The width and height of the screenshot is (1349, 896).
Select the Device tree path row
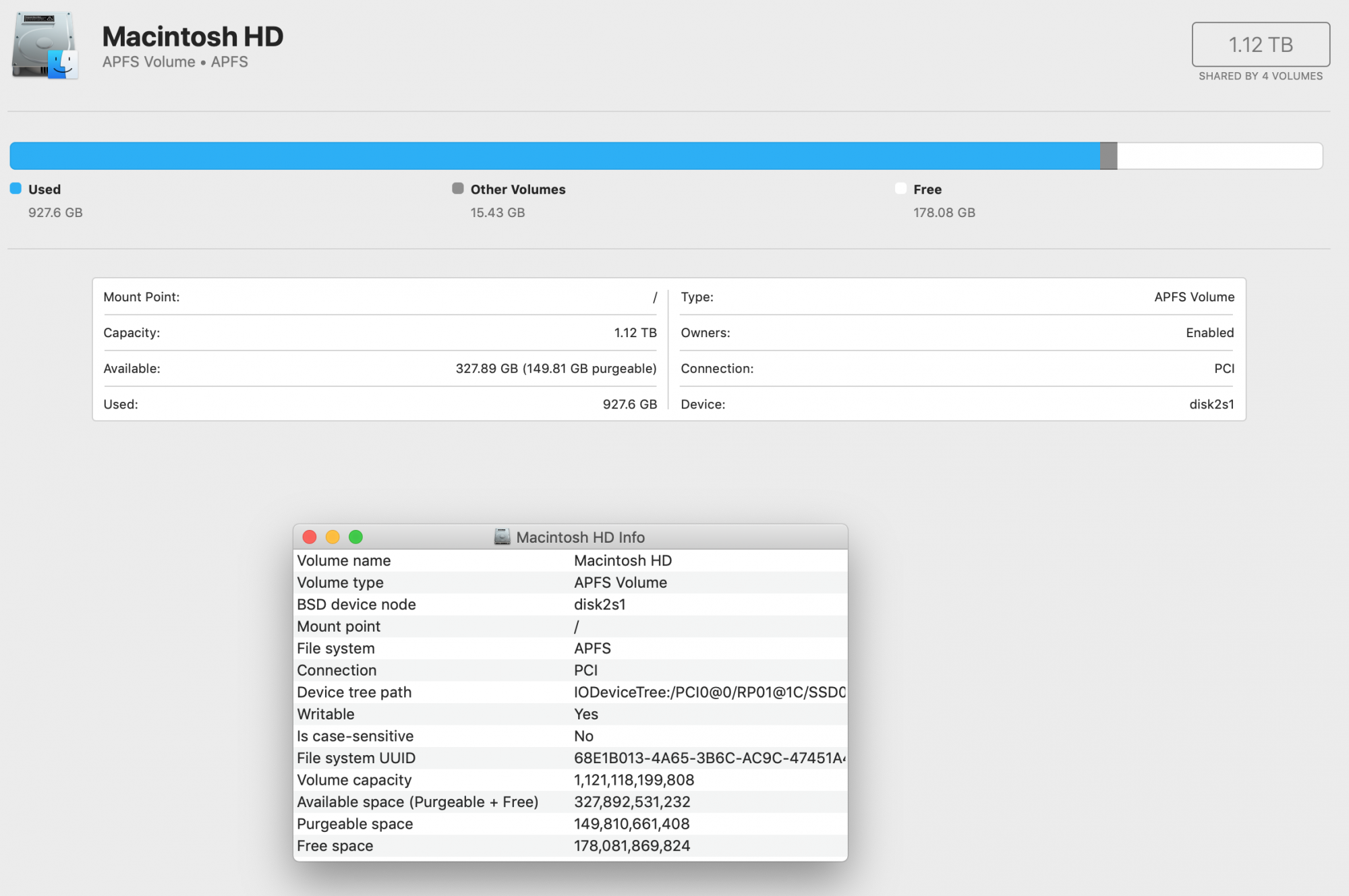(x=571, y=692)
